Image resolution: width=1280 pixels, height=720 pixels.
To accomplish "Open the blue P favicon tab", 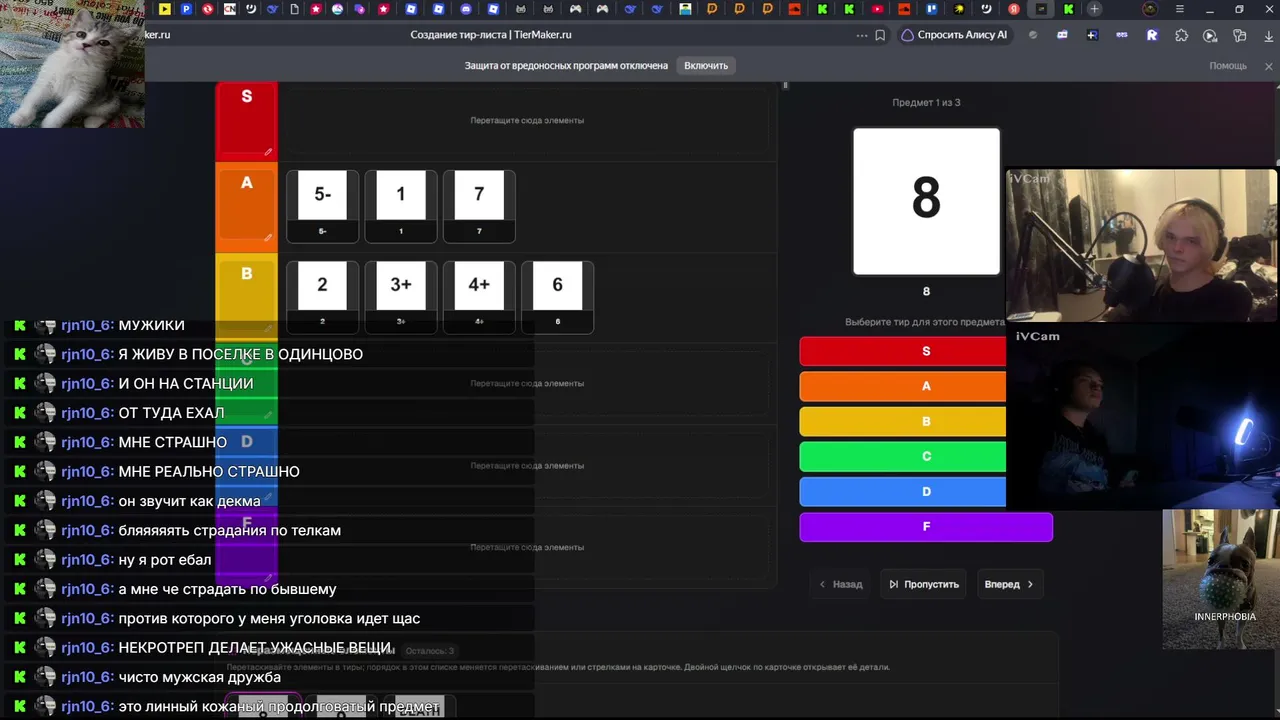I will [x=186, y=9].
